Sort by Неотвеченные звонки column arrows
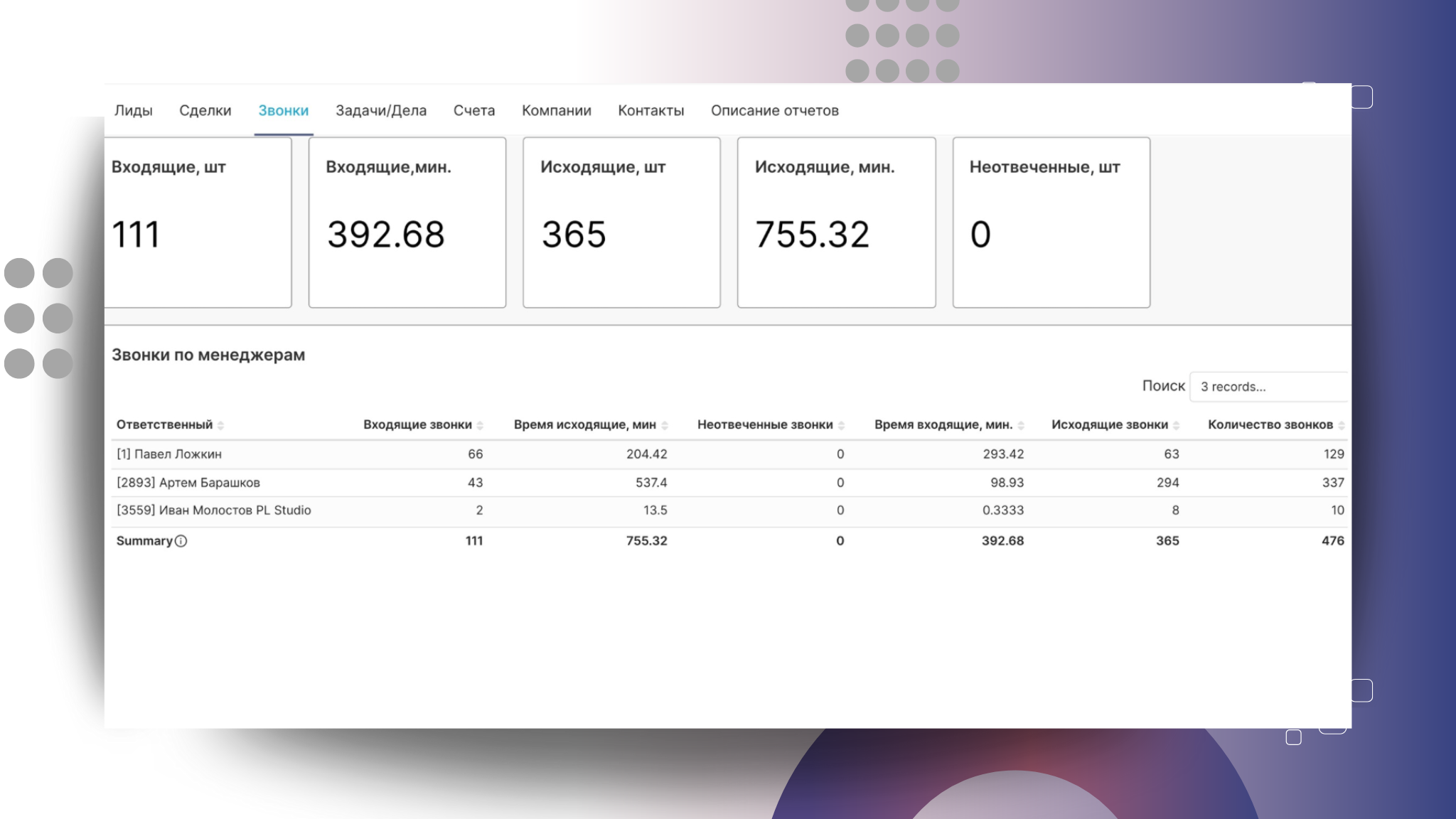The height and width of the screenshot is (819, 1456). [842, 425]
